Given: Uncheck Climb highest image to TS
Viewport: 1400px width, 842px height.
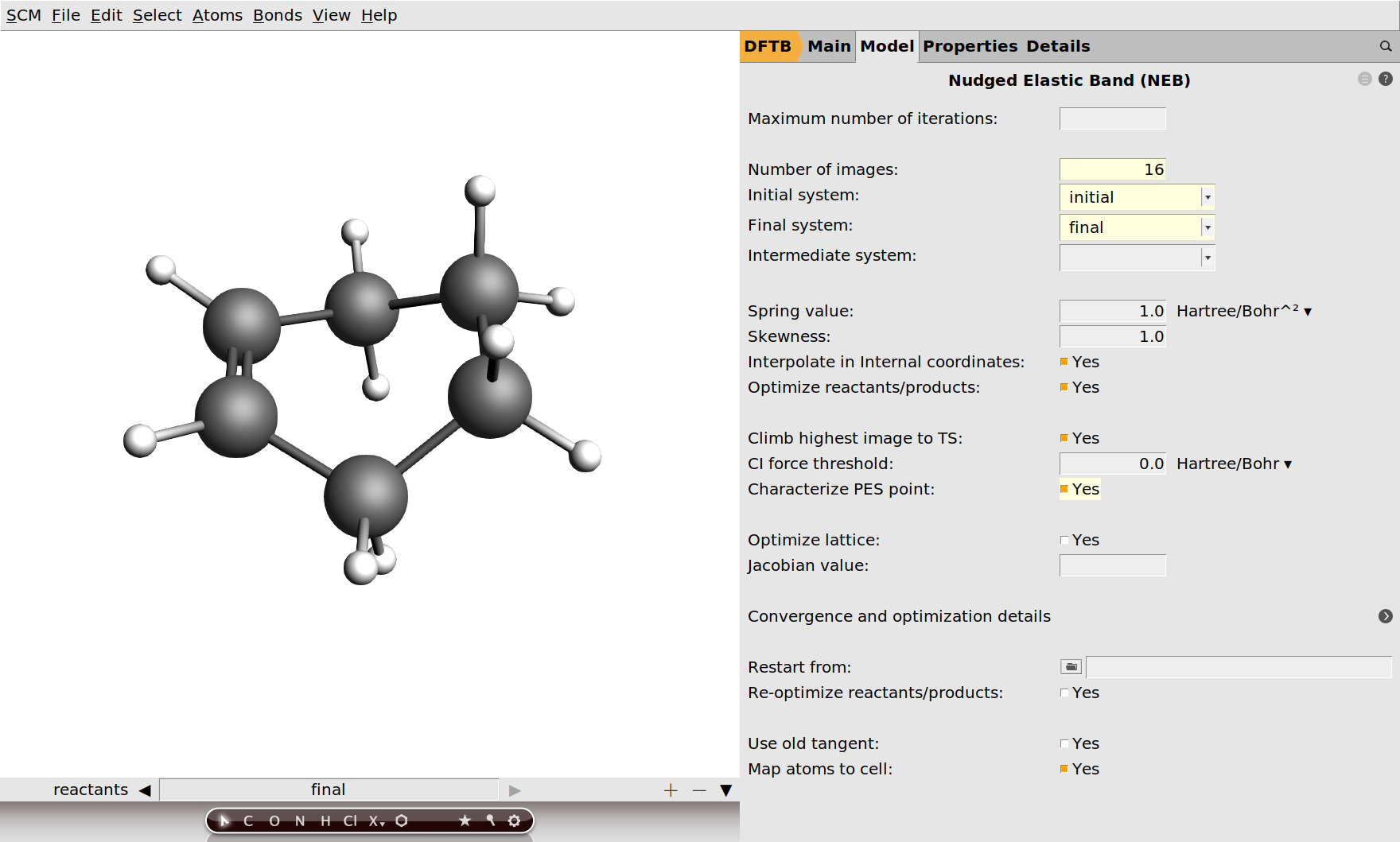Looking at the screenshot, I should [1064, 438].
